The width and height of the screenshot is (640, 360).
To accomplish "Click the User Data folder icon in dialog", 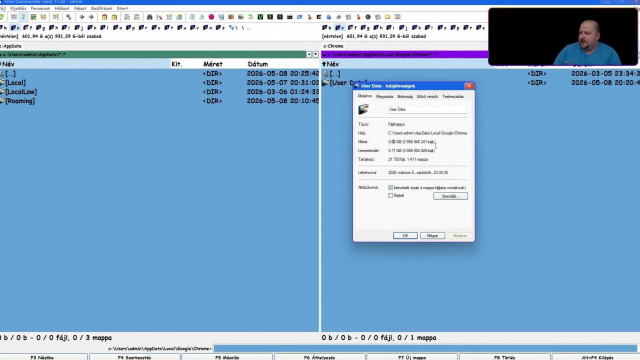I will (x=363, y=109).
